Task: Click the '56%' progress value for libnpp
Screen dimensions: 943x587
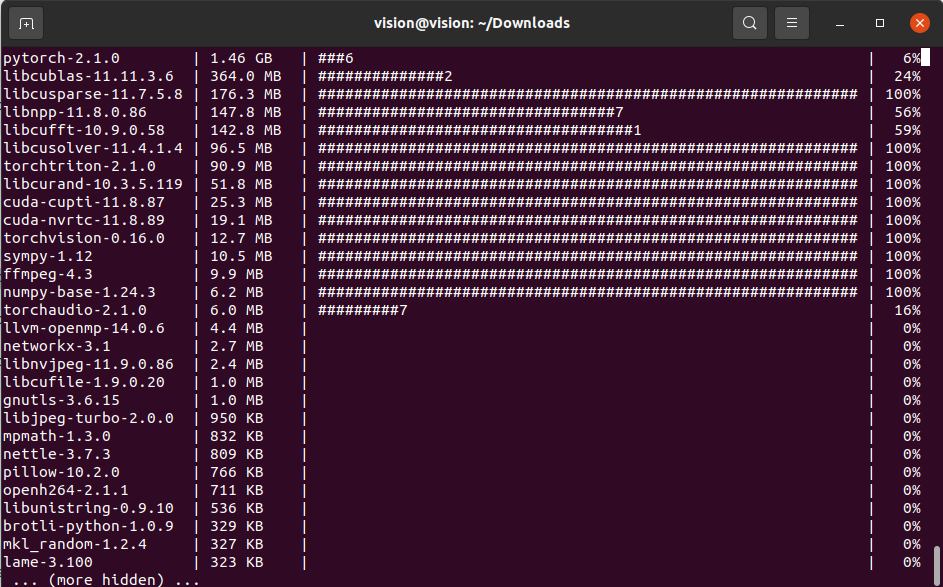Action: pyautogui.click(x=908, y=112)
